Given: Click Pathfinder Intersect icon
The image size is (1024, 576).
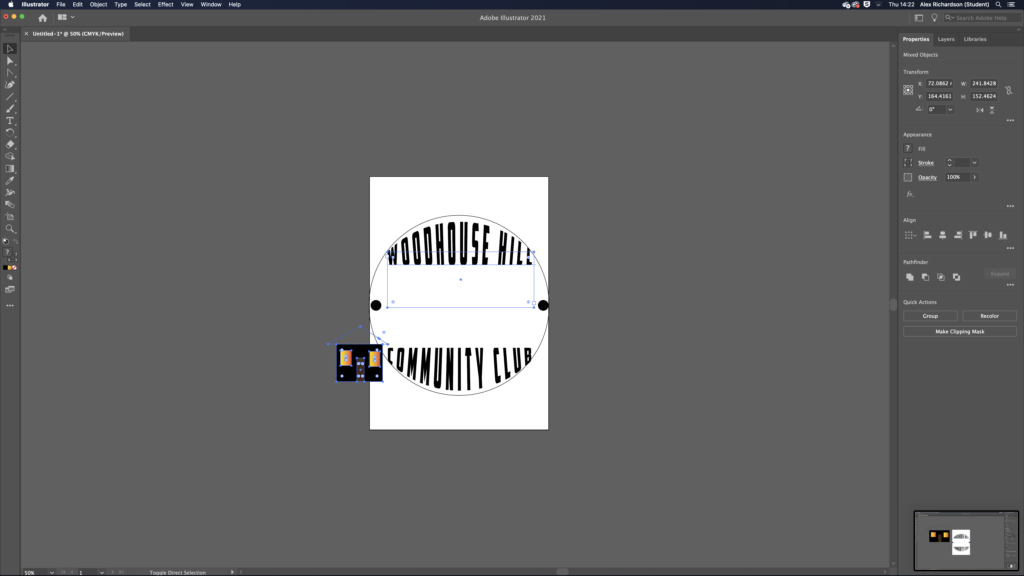Looking at the screenshot, I should click(941, 277).
